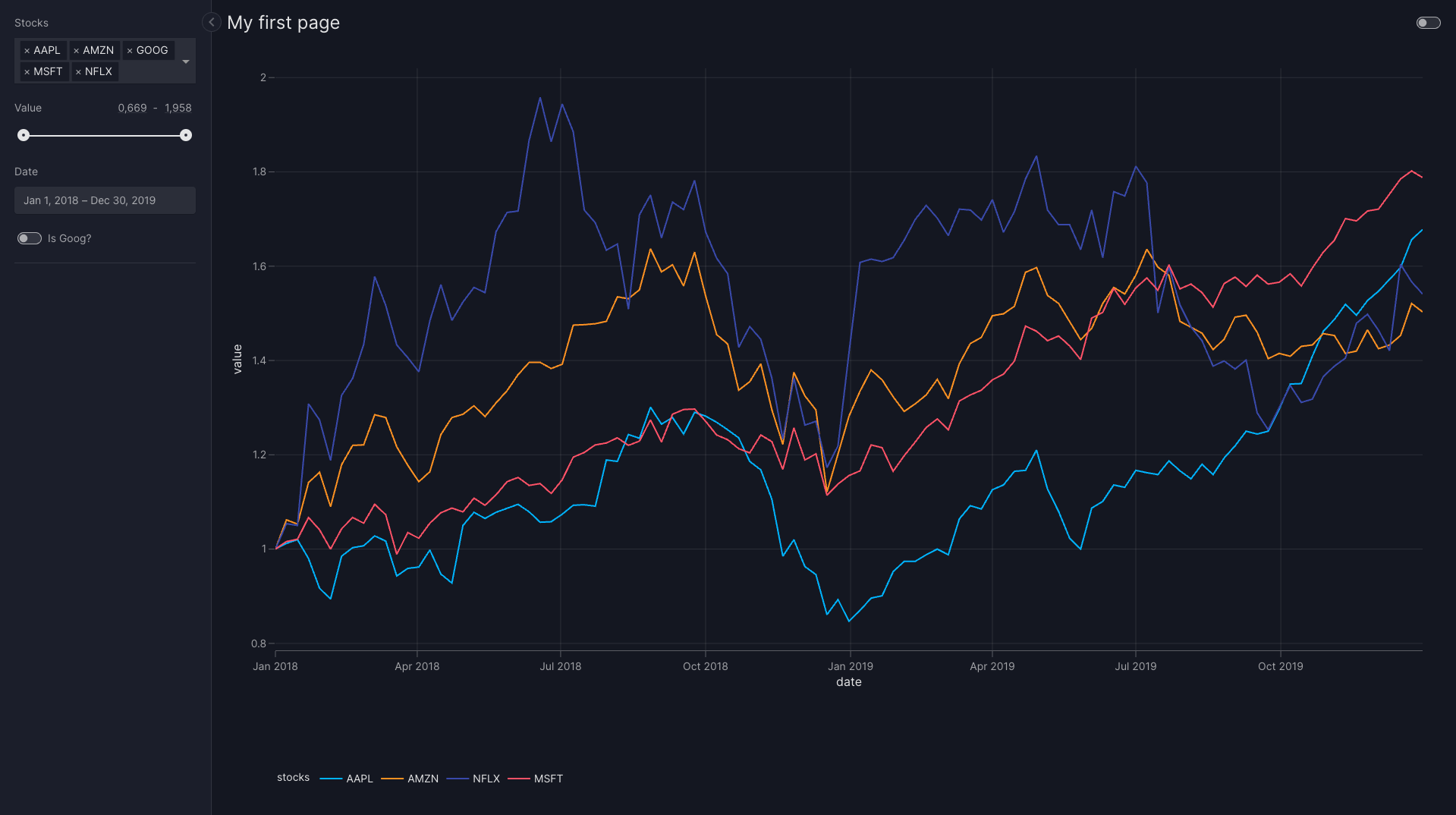Click the Jul 2018 x-axis label
This screenshot has height=815, width=1456.
coord(560,666)
